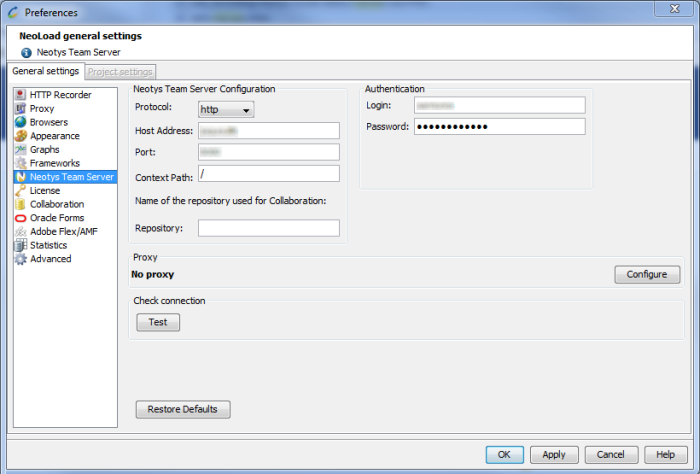
Task: Open the Protocol http dropdown
Action: (x=225, y=109)
